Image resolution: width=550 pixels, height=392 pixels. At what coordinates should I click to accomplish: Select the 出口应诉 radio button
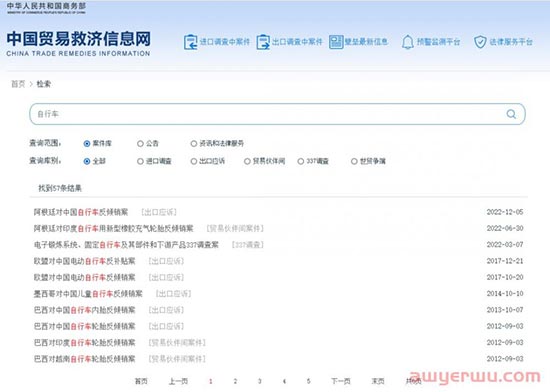click(194, 161)
